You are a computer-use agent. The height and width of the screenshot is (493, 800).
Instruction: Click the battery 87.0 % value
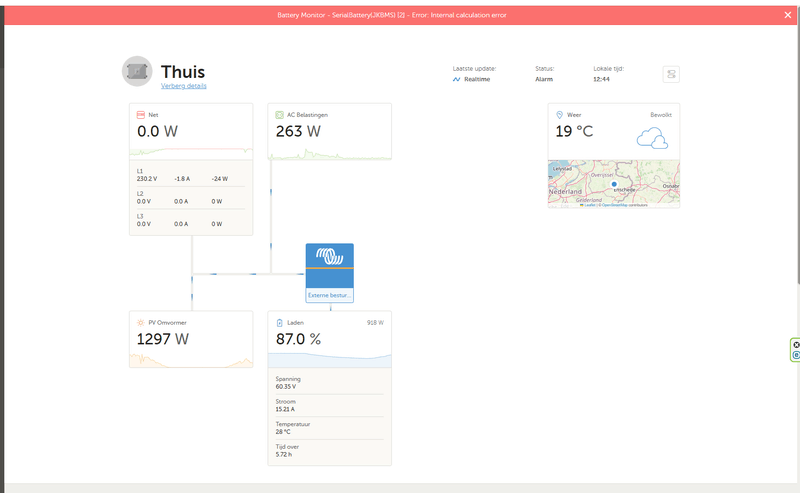(x=298, y=339)
